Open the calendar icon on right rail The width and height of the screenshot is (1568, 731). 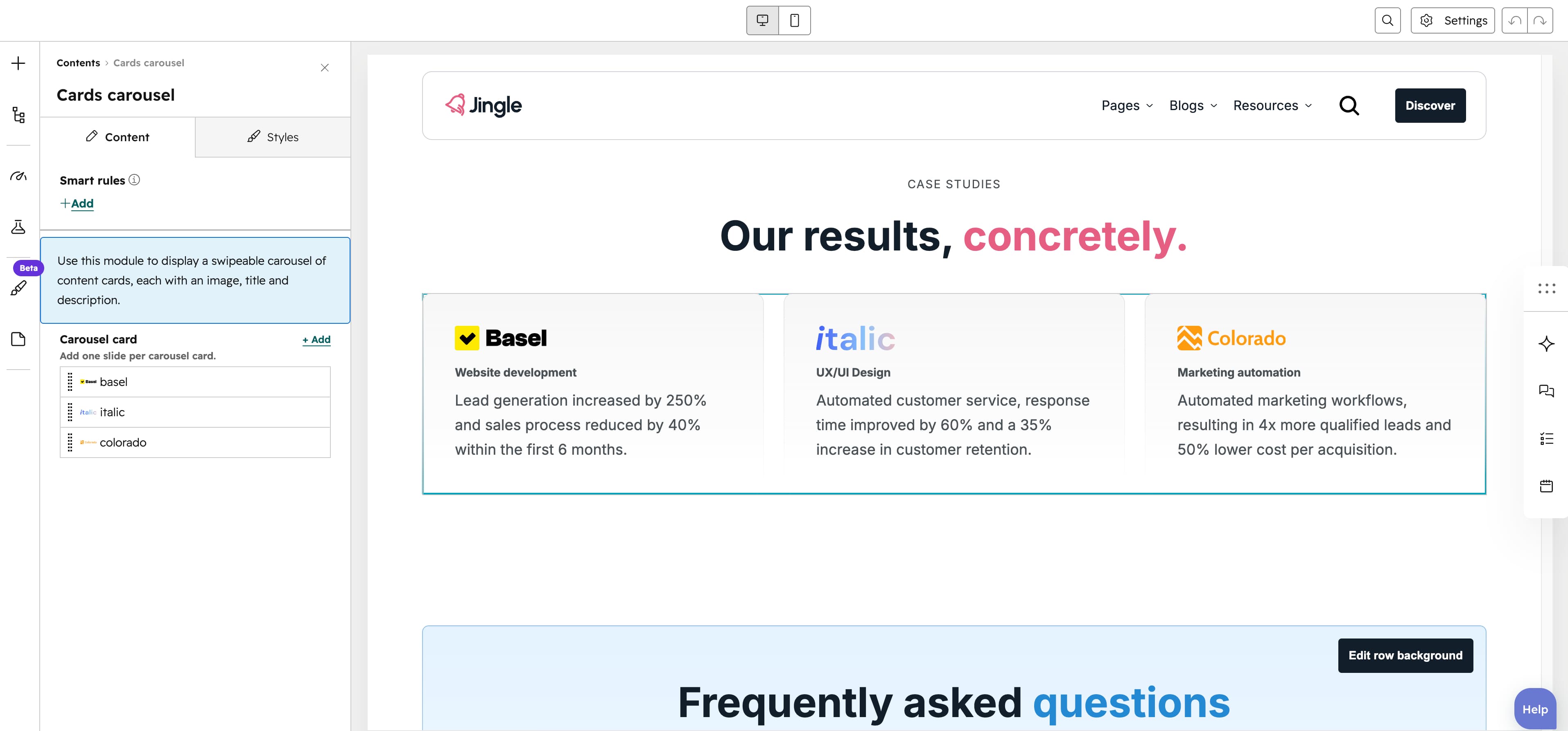(1546, 486)
